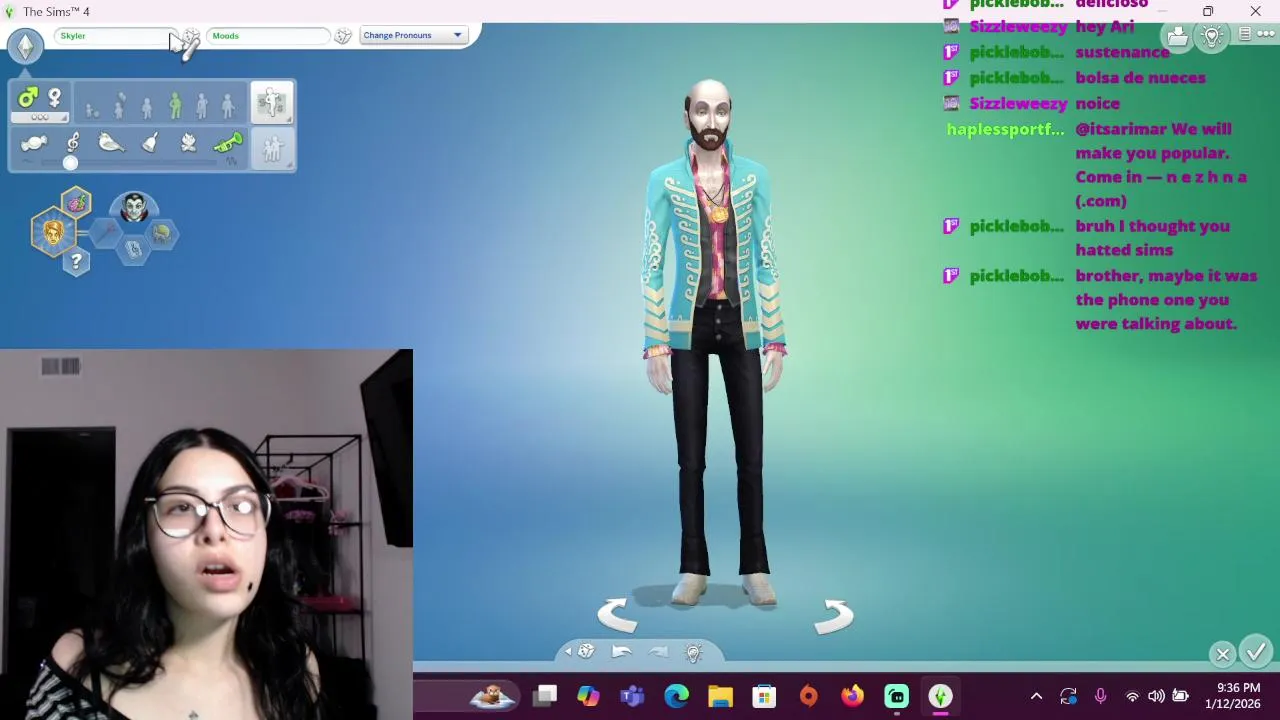Redo the last undone change
The width and height of the screenshot is (1280, 720).
click(657, 652)
